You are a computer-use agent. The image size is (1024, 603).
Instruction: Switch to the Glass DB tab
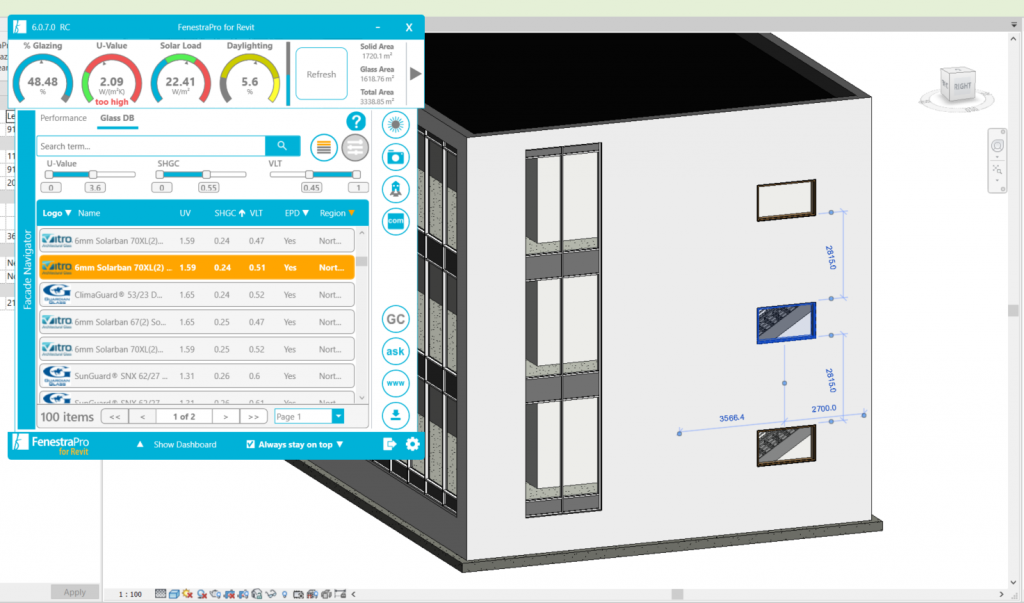pyautogui.click(x=117, y=118)
